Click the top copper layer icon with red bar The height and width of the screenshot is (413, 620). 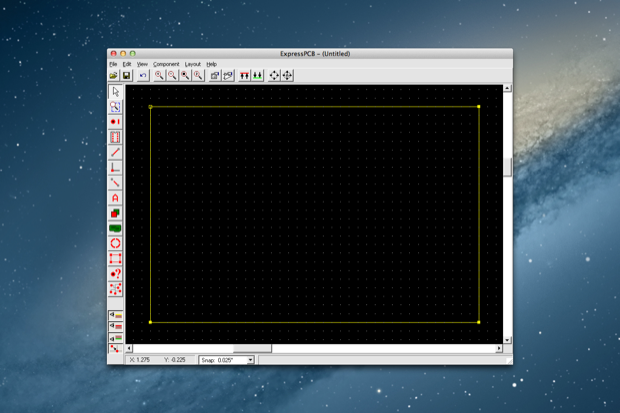pyautogui.click(x=244, y=75)
